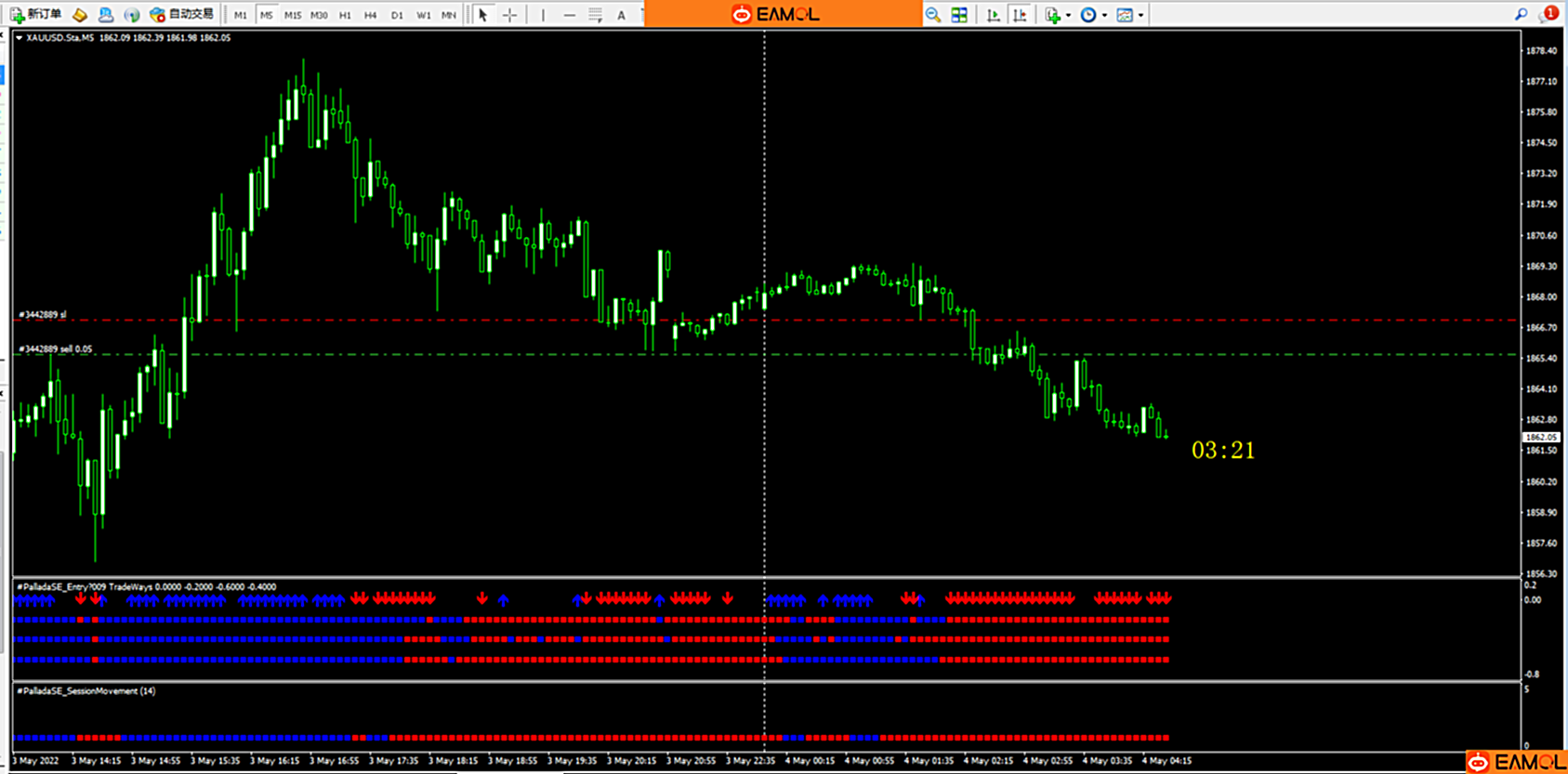
Task: Click the add indicators icon
Action: click(x=1052, y=15)
